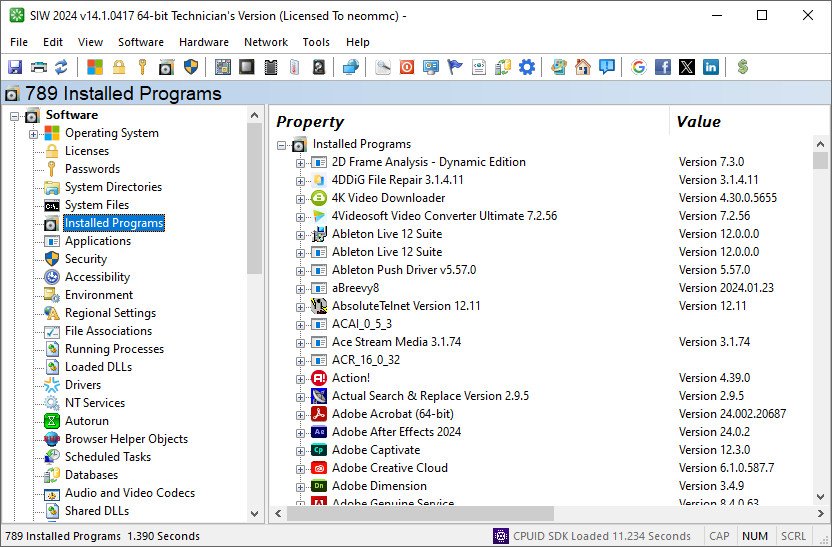Image resolution: width=832 pixels, height=547 pixels.
Task: Click the Windows logo toolbar icon
Action: (x=94, y=67)
